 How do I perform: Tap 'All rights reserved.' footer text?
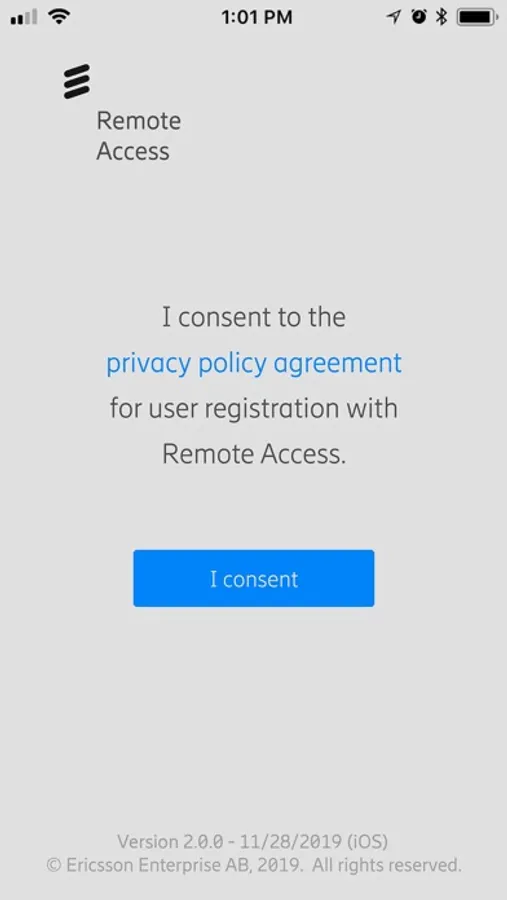(388, 864)
